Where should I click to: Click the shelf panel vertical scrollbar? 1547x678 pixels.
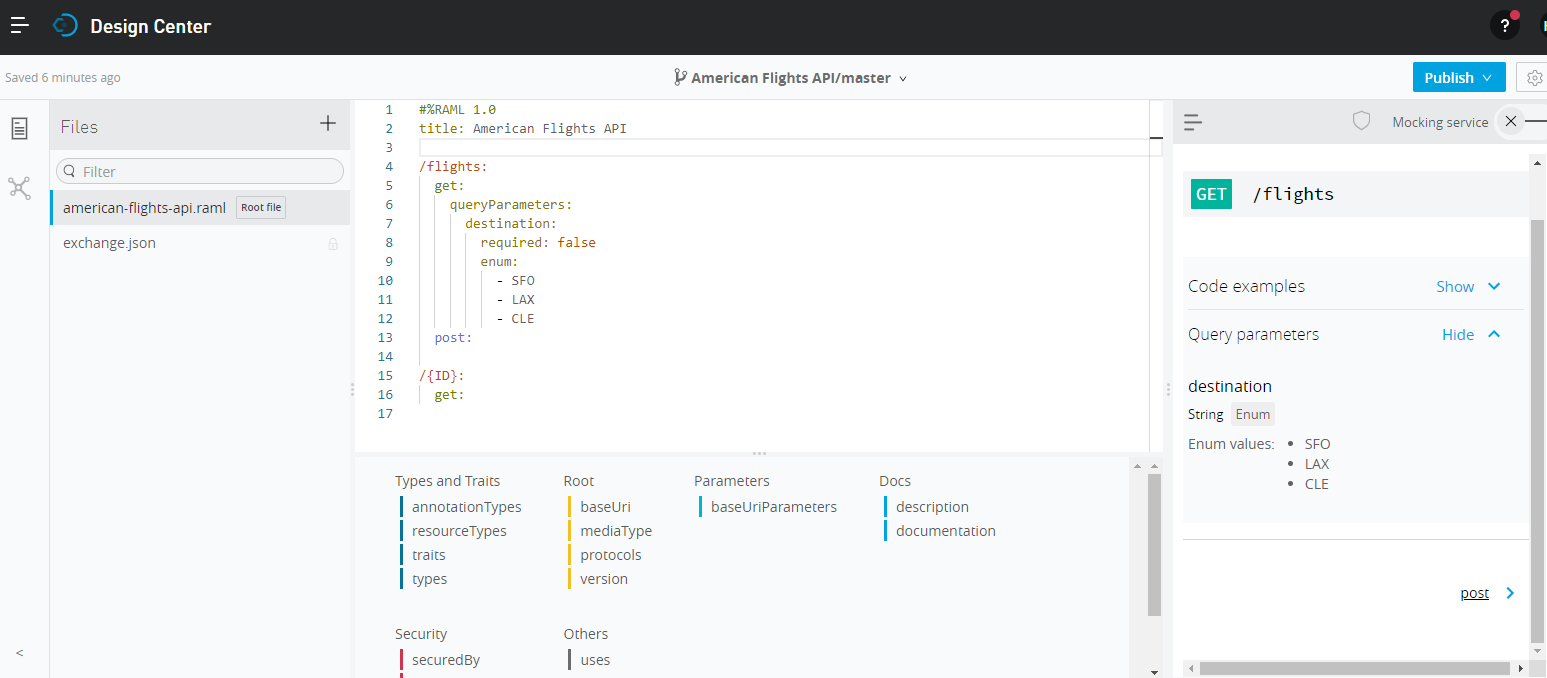click(1155, 545)
